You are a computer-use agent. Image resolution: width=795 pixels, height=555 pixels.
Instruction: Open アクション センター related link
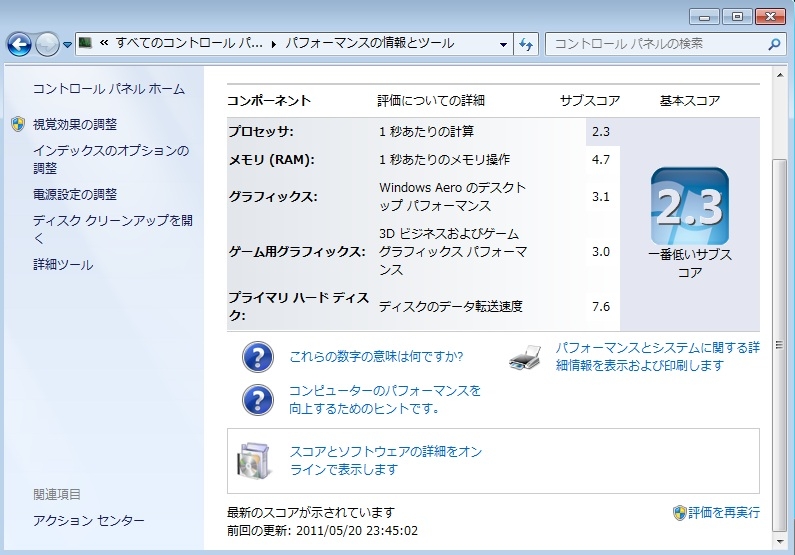click(89, 521)
